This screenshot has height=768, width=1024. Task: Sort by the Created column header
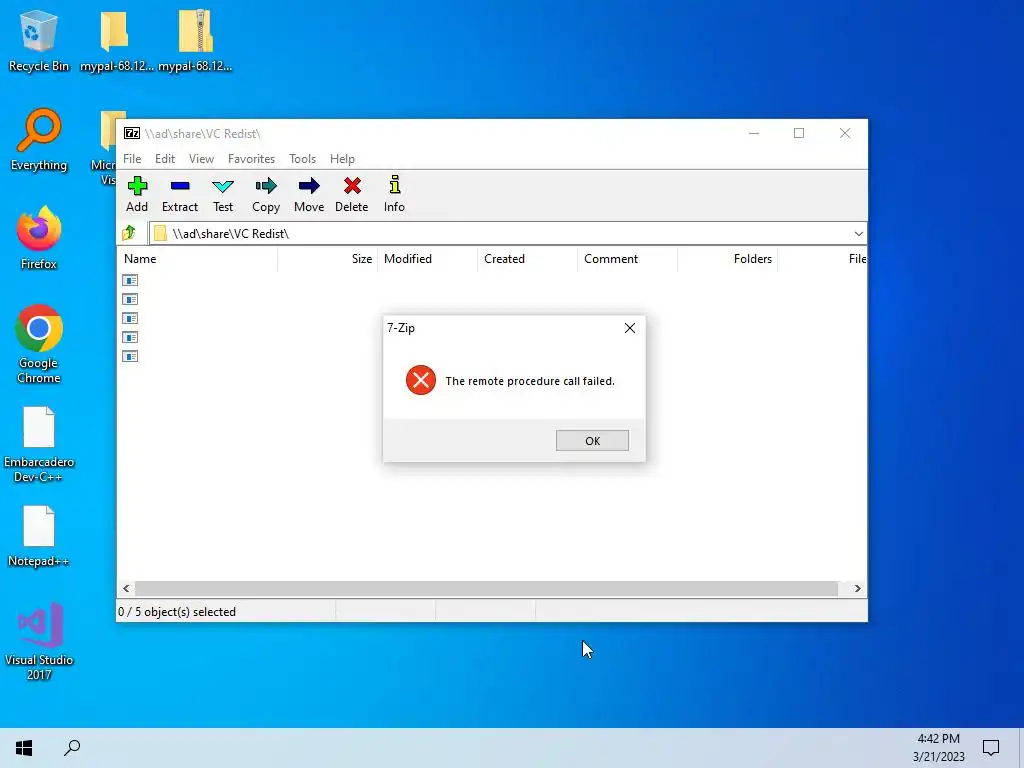coord(528,259)
